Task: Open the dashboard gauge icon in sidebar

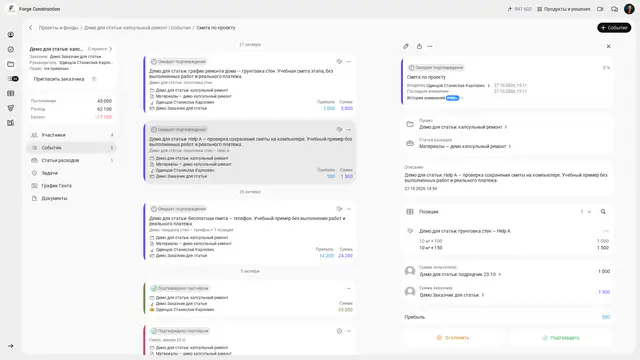Action: (x=11, y=49)
